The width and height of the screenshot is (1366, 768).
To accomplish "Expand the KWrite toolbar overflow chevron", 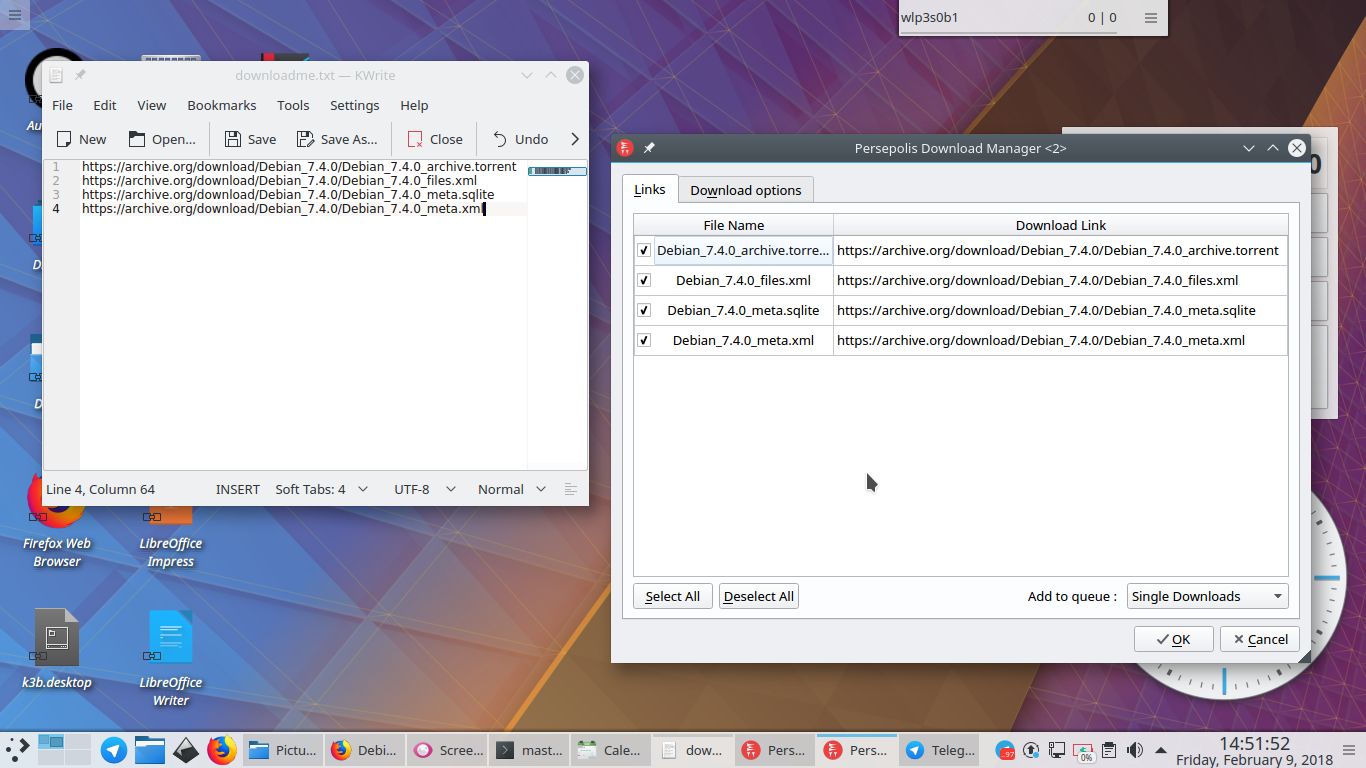I will (x=575, y=139).
